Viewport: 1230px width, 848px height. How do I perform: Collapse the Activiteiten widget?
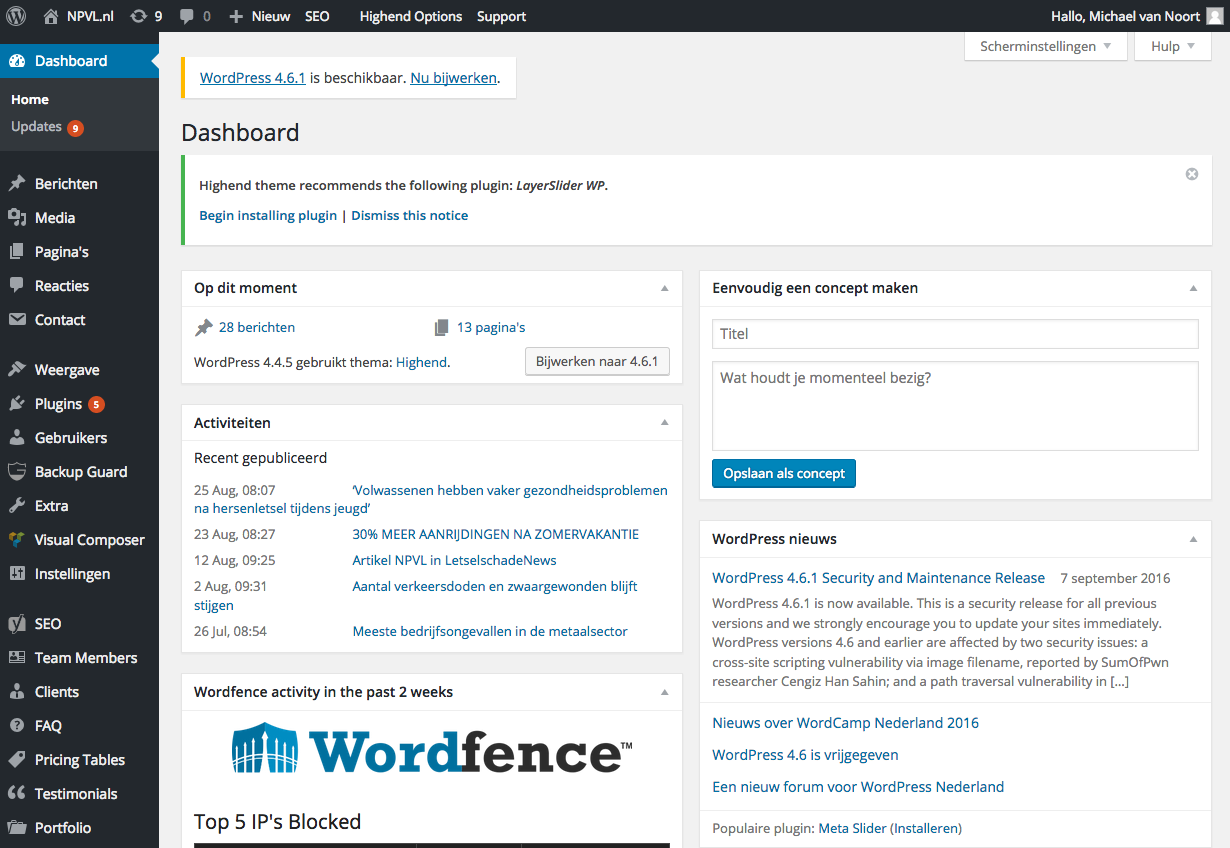point(664,423)
